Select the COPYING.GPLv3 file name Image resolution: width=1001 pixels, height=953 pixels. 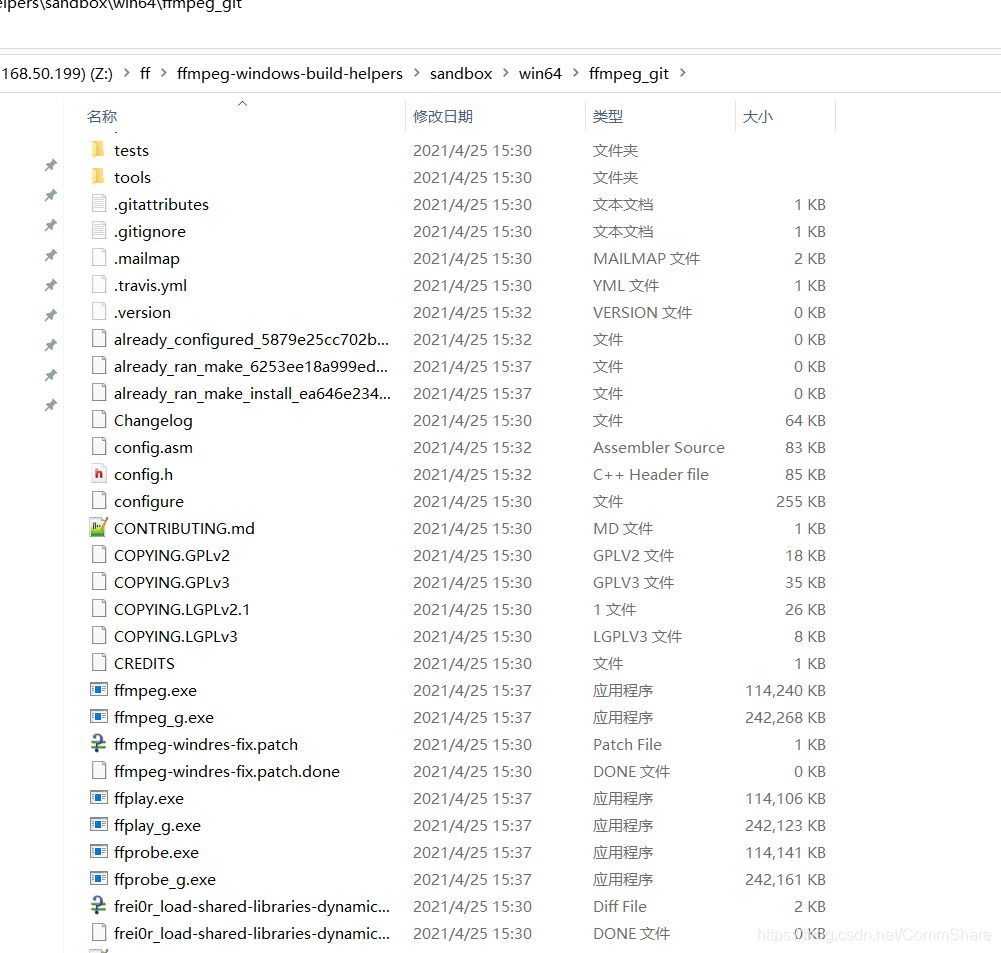172,582
